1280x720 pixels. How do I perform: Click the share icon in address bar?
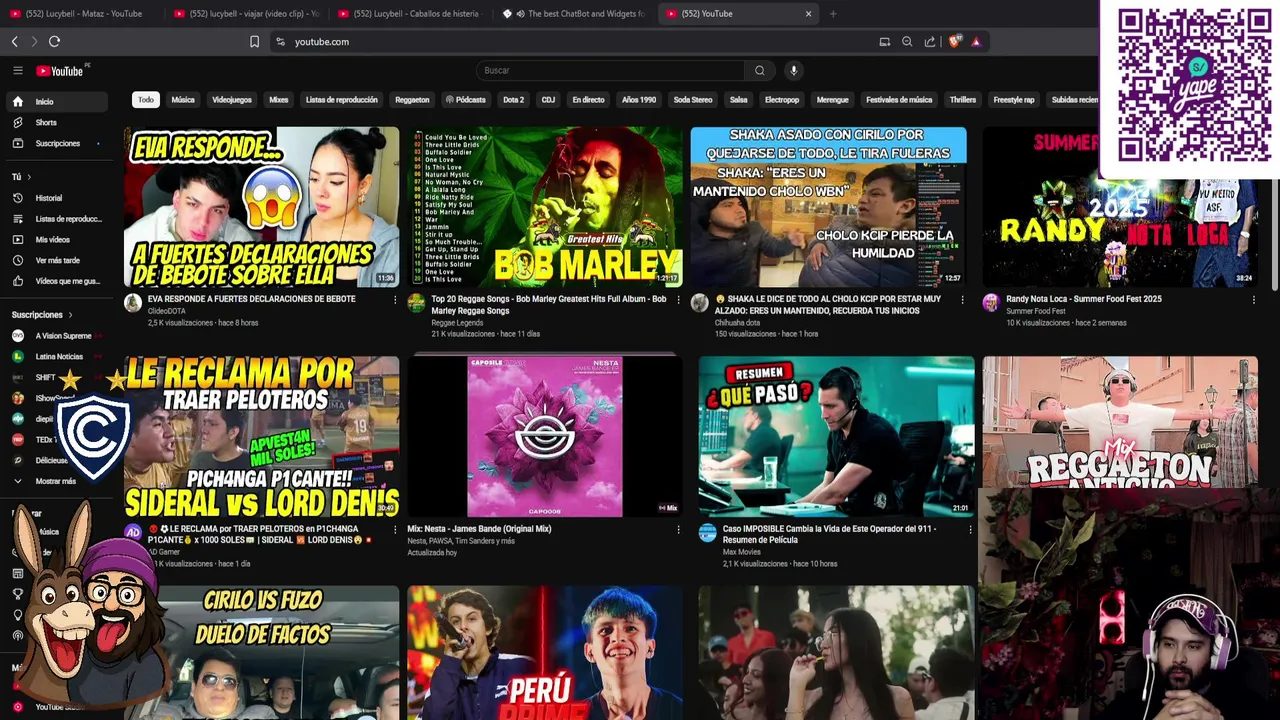pyautogui.click(x=930, y=41)
